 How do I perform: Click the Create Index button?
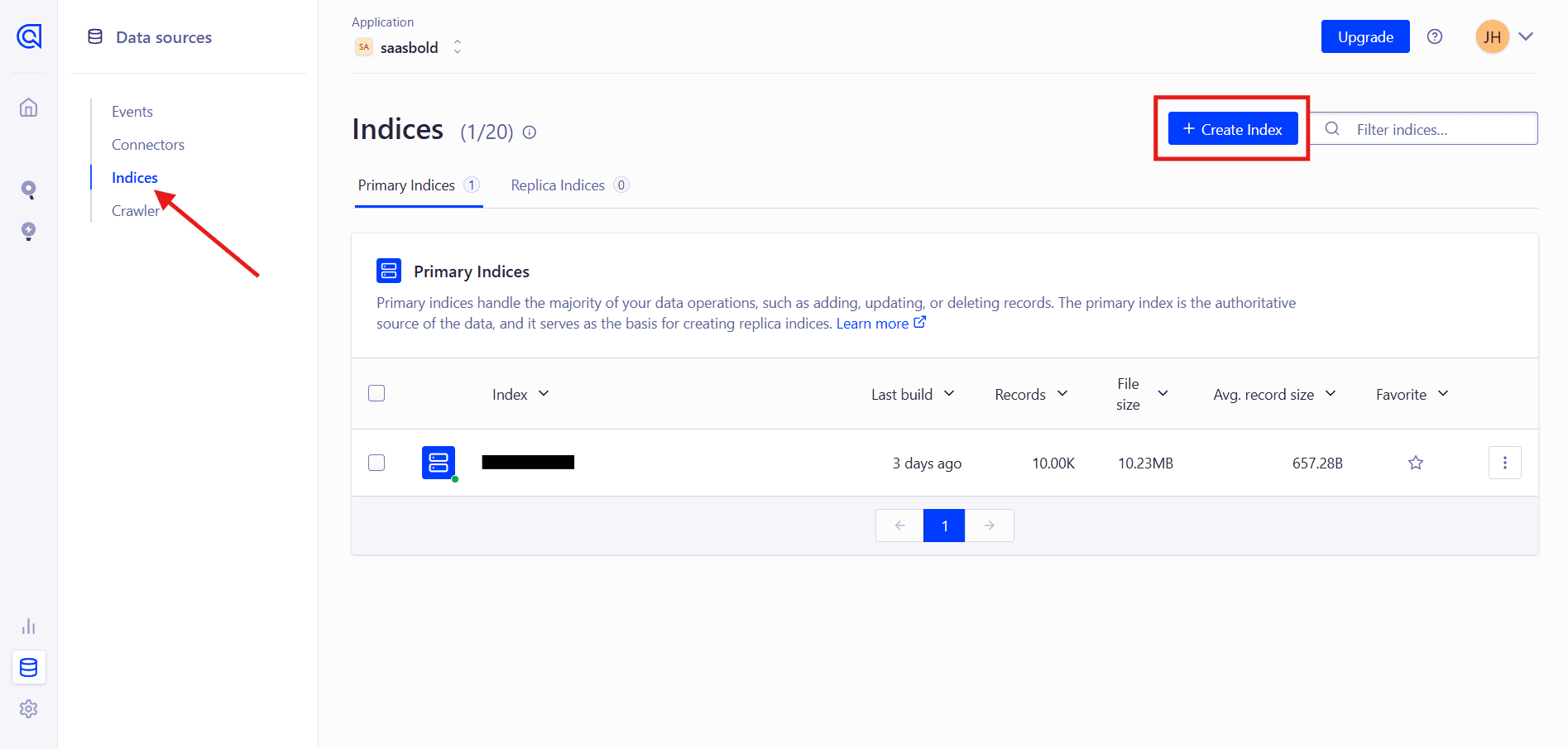[x=1232, y=128]
